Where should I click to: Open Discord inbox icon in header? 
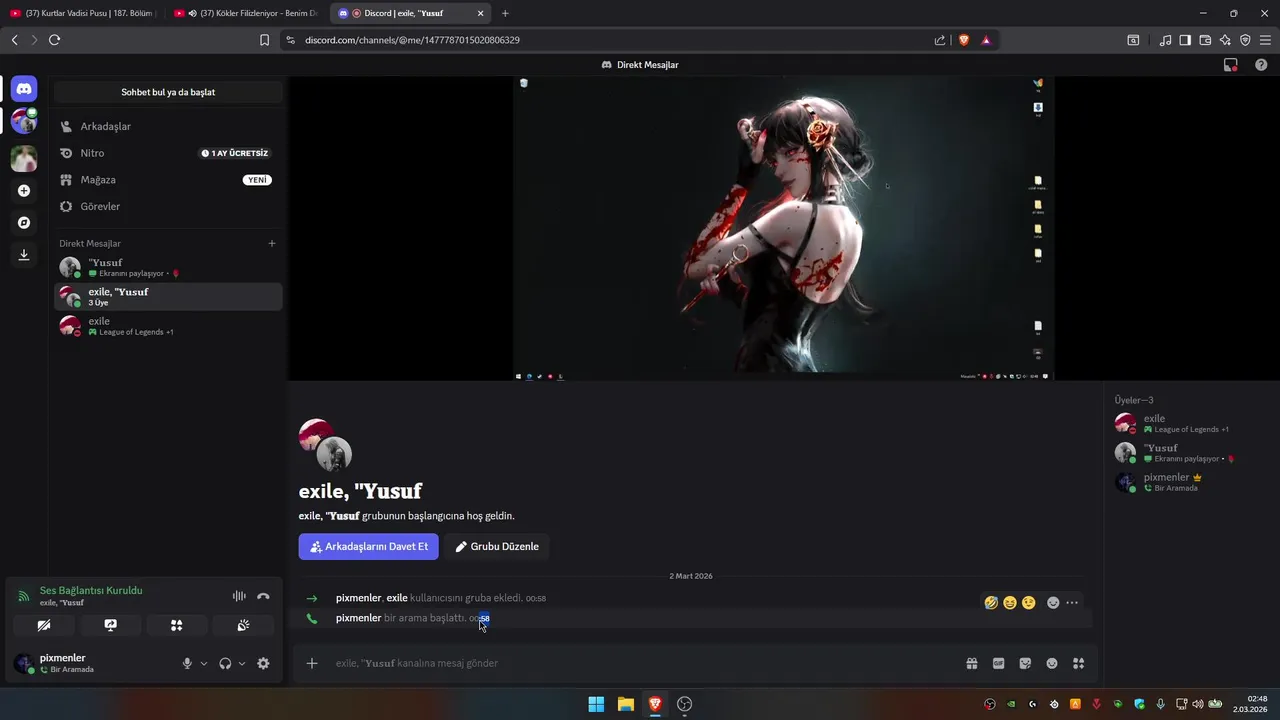point(1231,65)
